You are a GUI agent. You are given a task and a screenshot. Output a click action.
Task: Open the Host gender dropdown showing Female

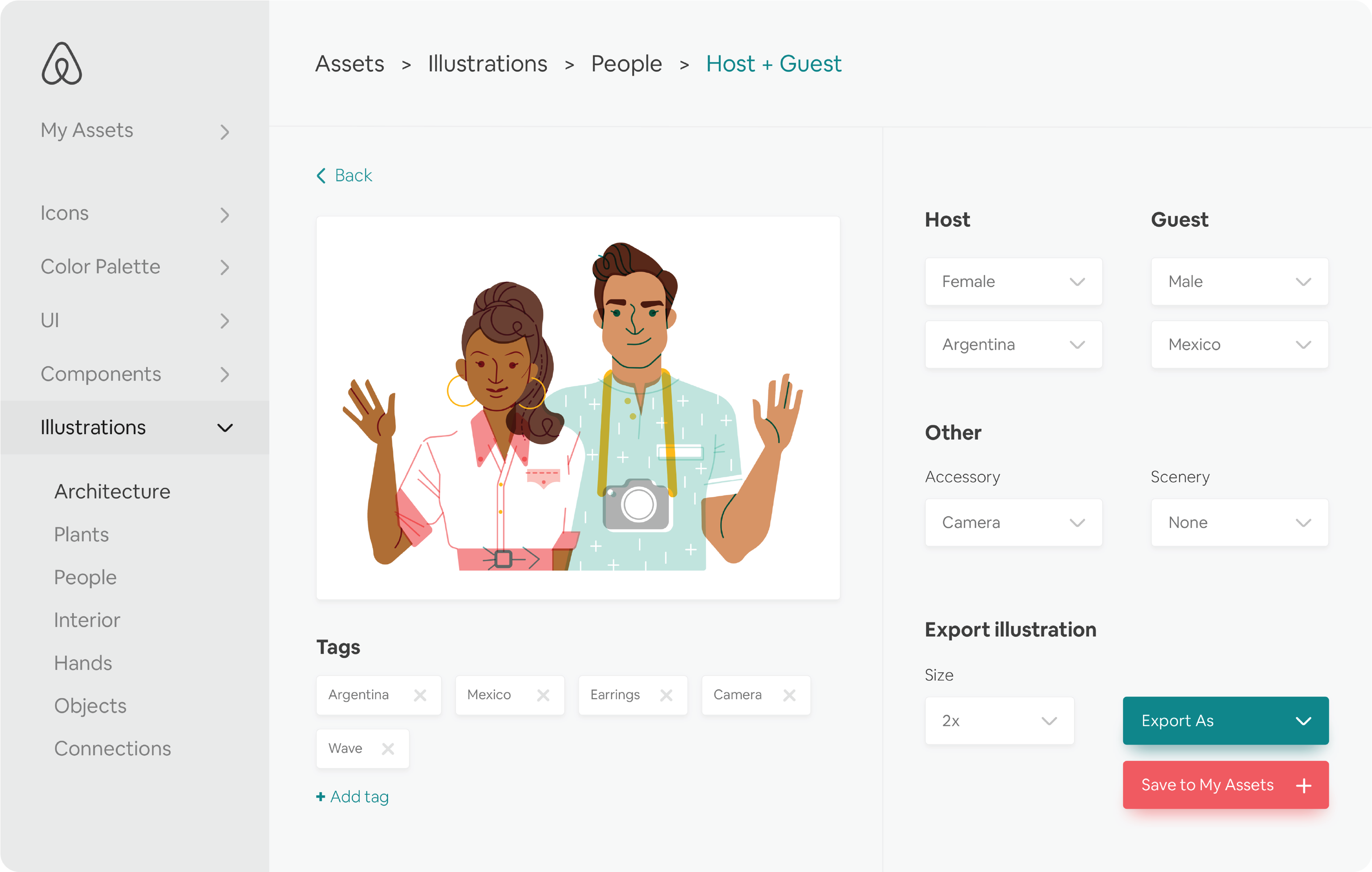coord(1013,281)
